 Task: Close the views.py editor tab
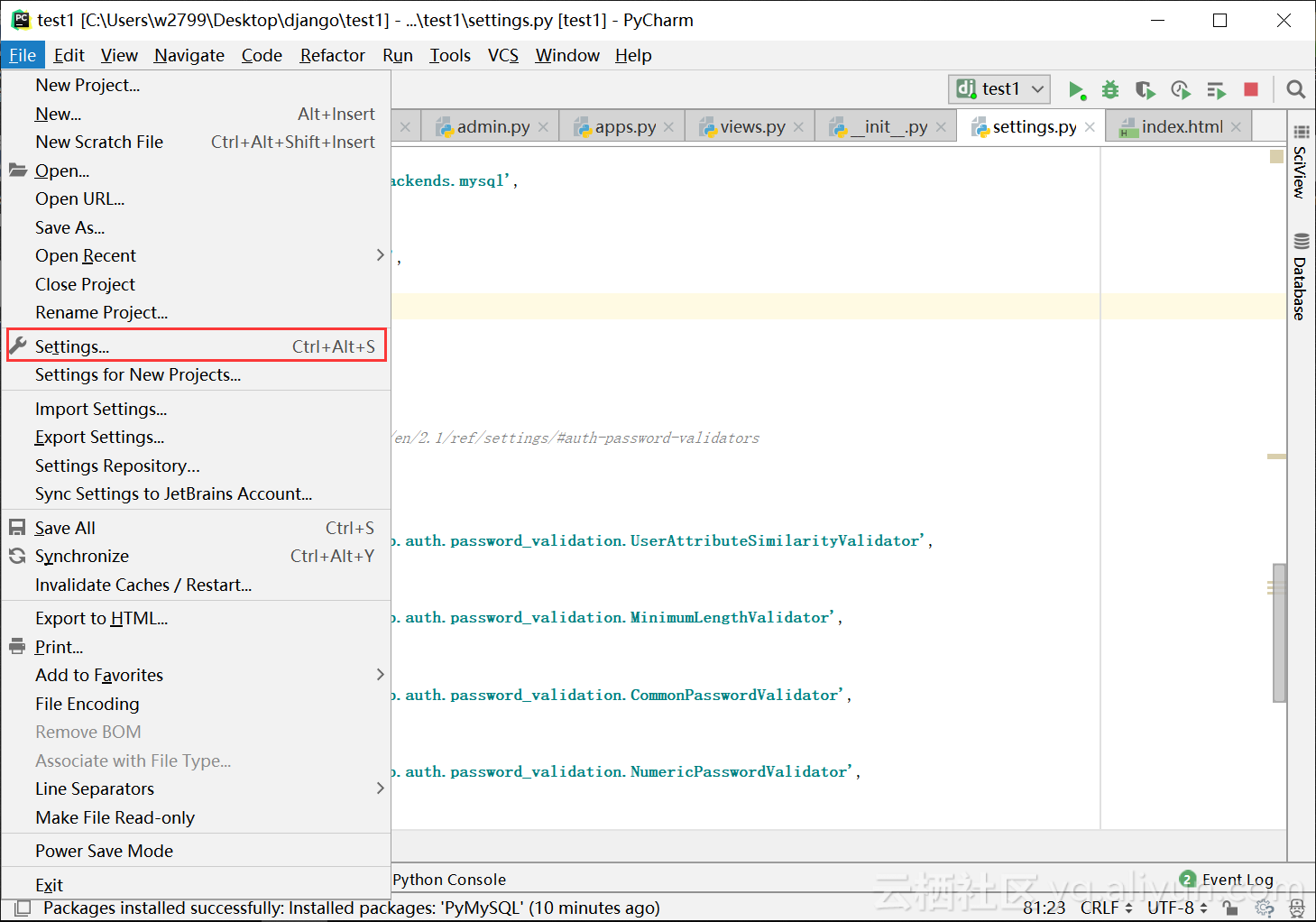pos(798,127)
